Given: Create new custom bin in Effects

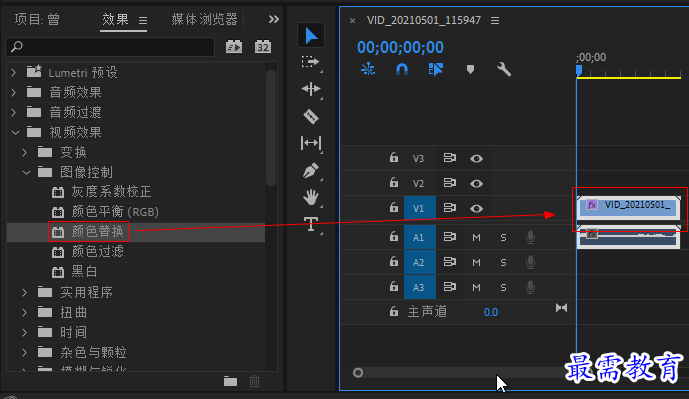Looking at the screenshot, I should pos(230,381).
